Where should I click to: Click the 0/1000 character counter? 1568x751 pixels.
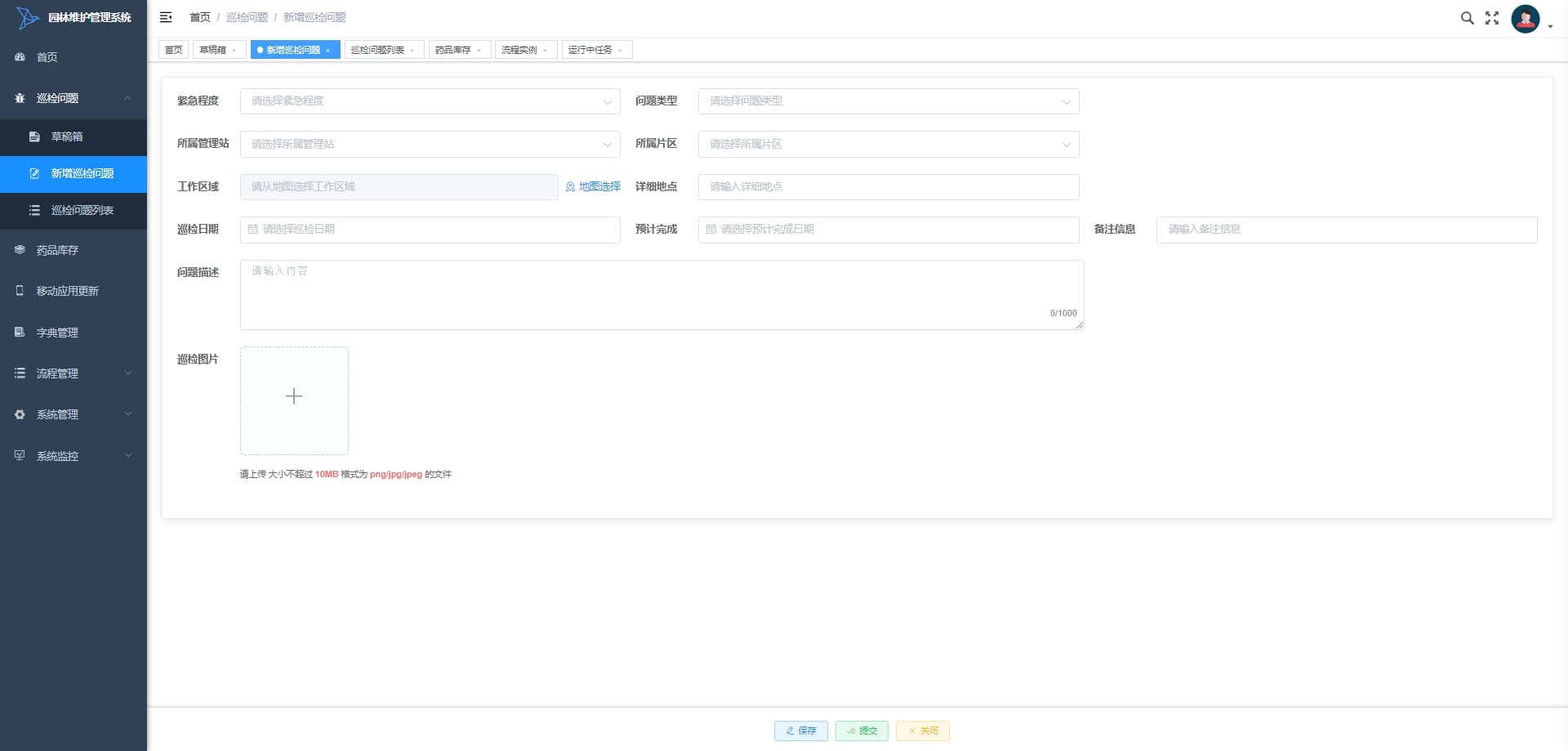coord(1063,314)
